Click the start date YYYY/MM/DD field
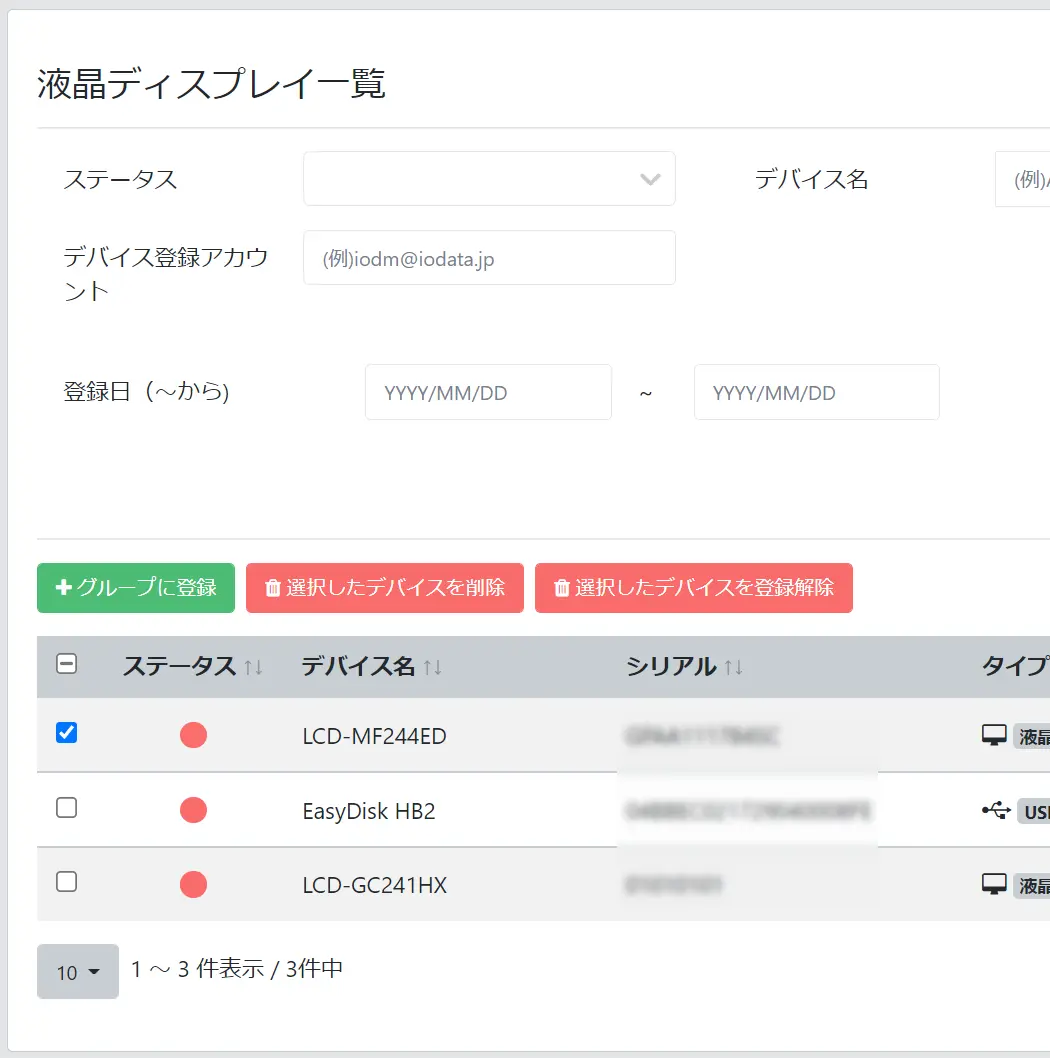The height and width of the screenshot is (1058, 1050). click(x=488, y=392)
